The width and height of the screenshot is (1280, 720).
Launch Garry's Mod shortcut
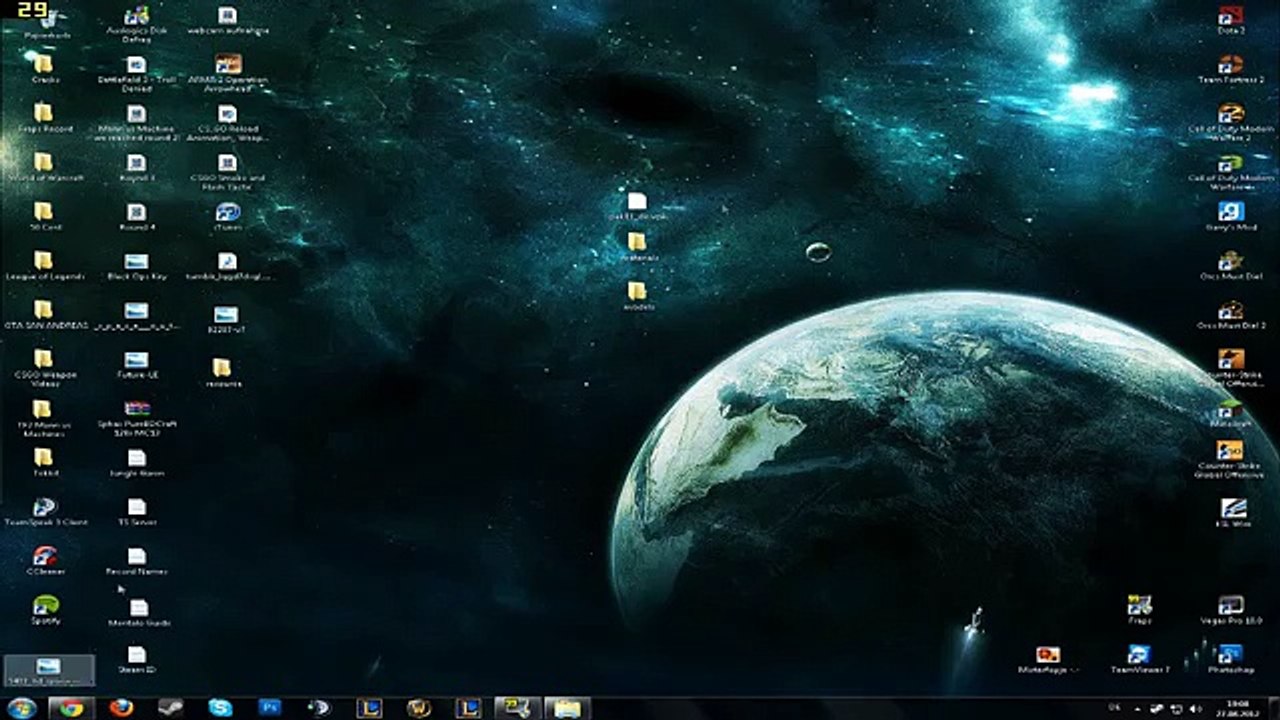pos(1230,216)
